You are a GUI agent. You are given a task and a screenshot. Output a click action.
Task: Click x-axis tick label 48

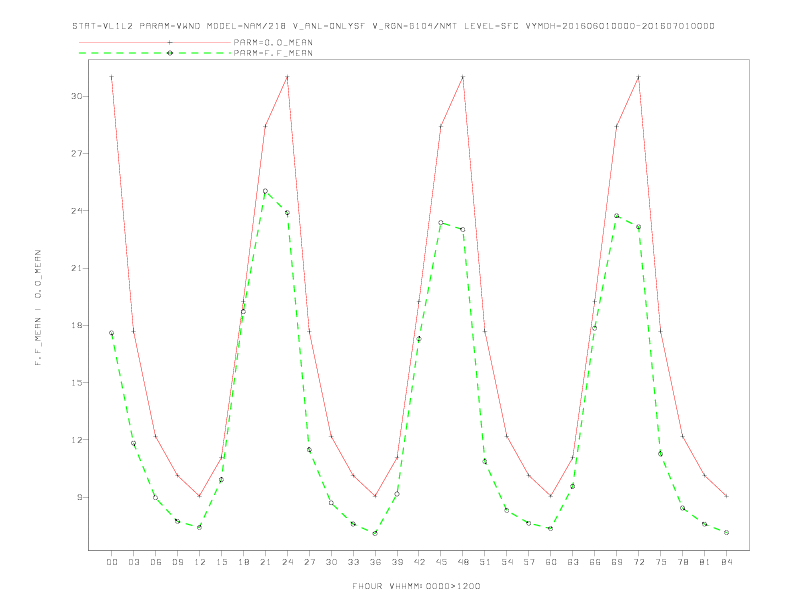tap(463, 562)
